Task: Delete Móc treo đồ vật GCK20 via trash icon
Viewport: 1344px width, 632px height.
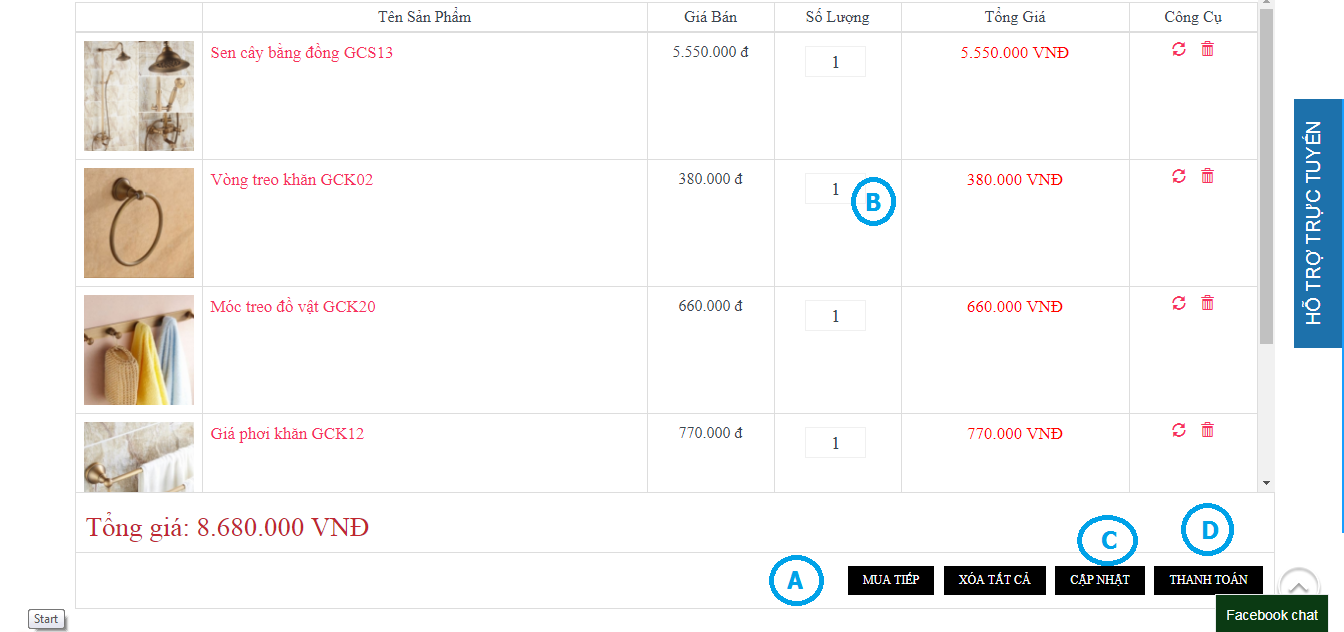Action: click(1207, 303)
